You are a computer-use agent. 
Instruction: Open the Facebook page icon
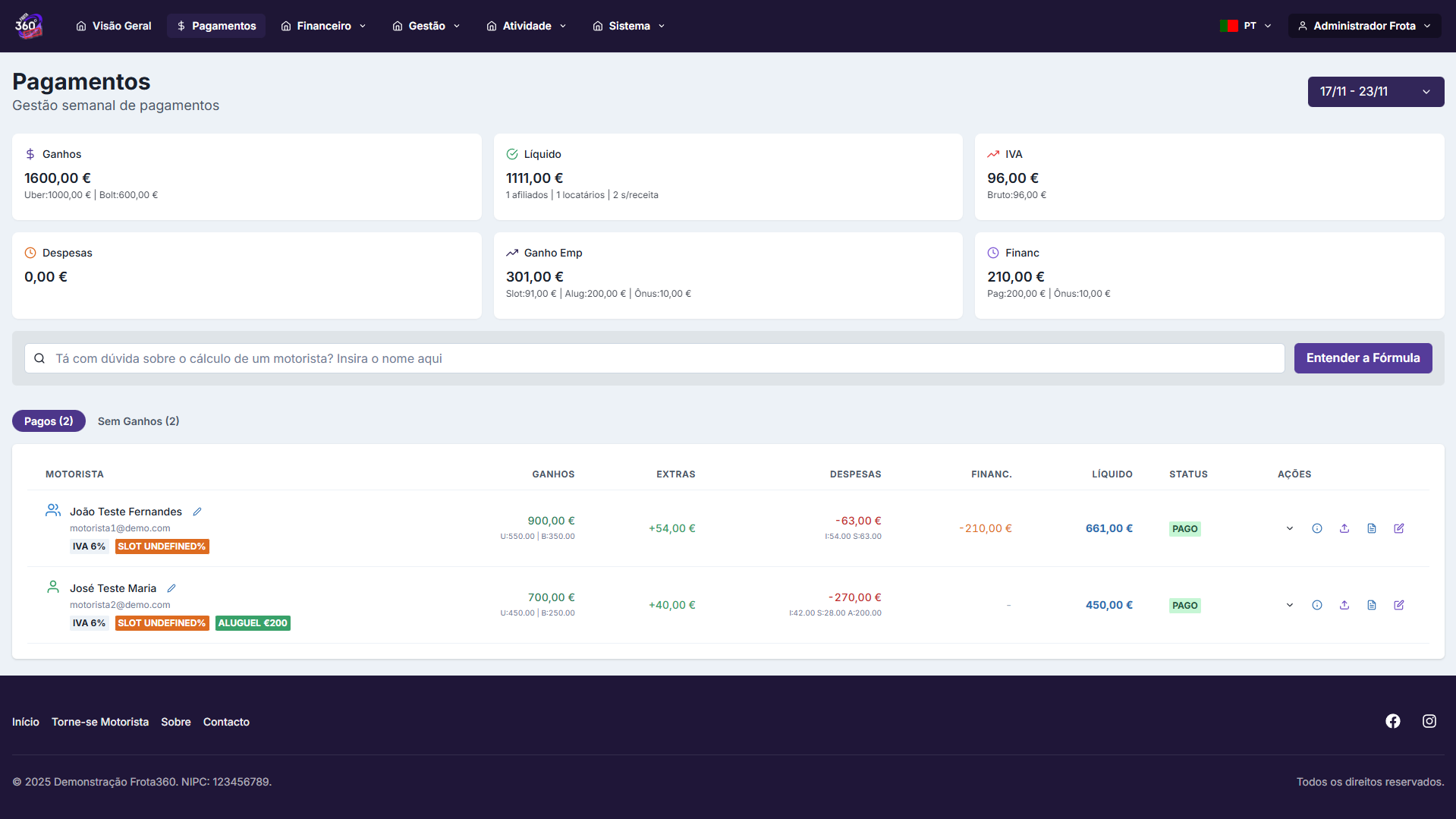tap(1393, 721)
